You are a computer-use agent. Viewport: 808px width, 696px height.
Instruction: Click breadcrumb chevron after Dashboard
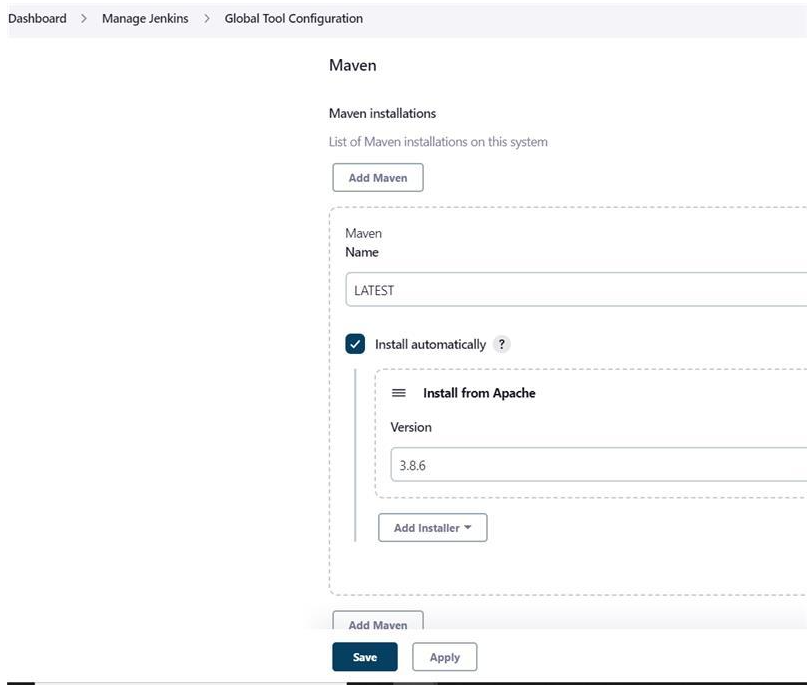[84, 19]
